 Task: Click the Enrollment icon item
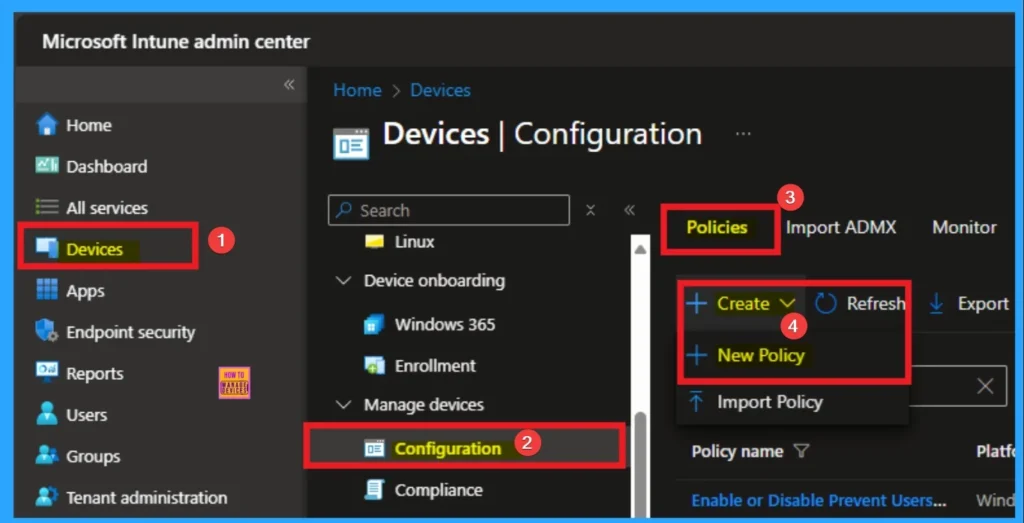tap(376, 366)
